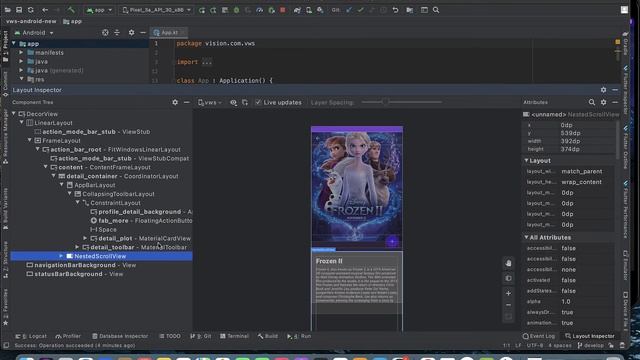640x360 pixels.
Task: Uncheck the Live updates checkbox
Action: 258,102
